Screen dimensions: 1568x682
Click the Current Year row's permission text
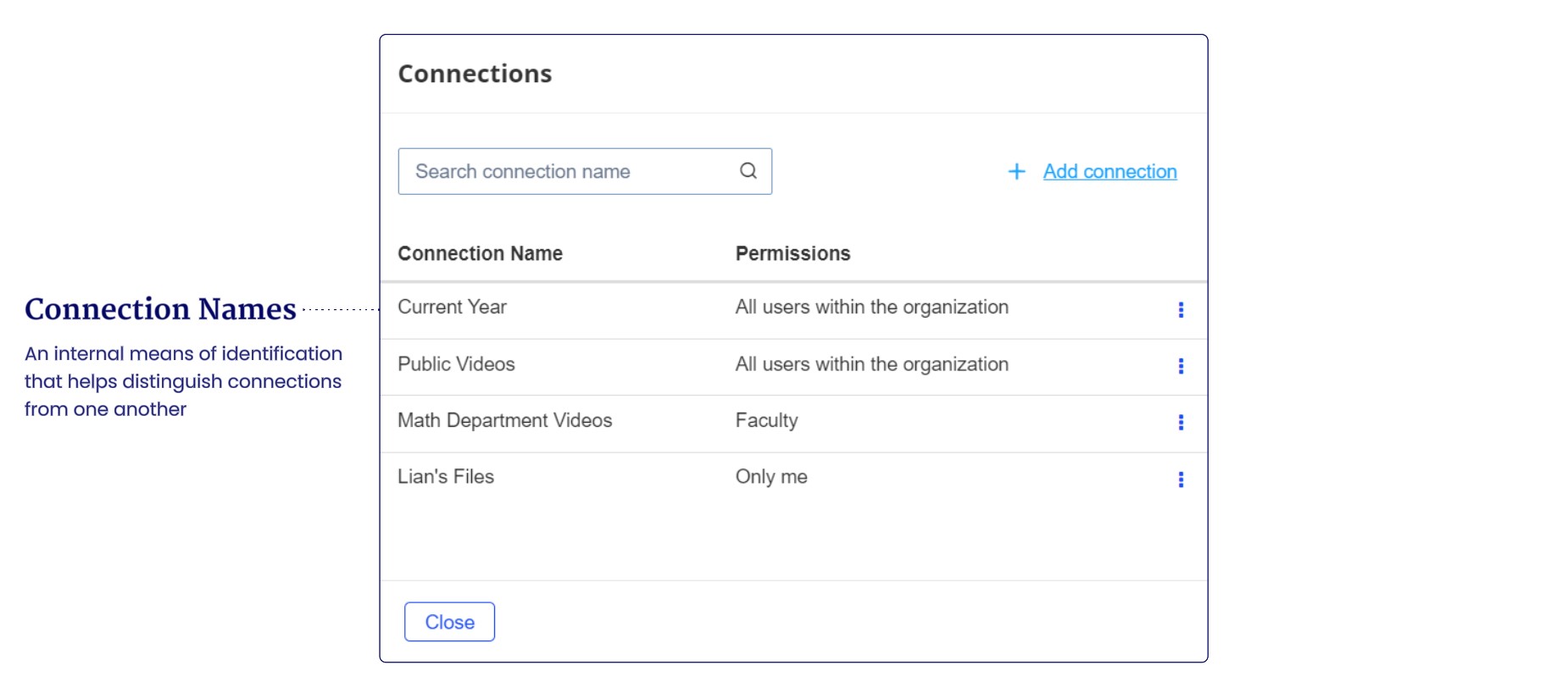871,308
